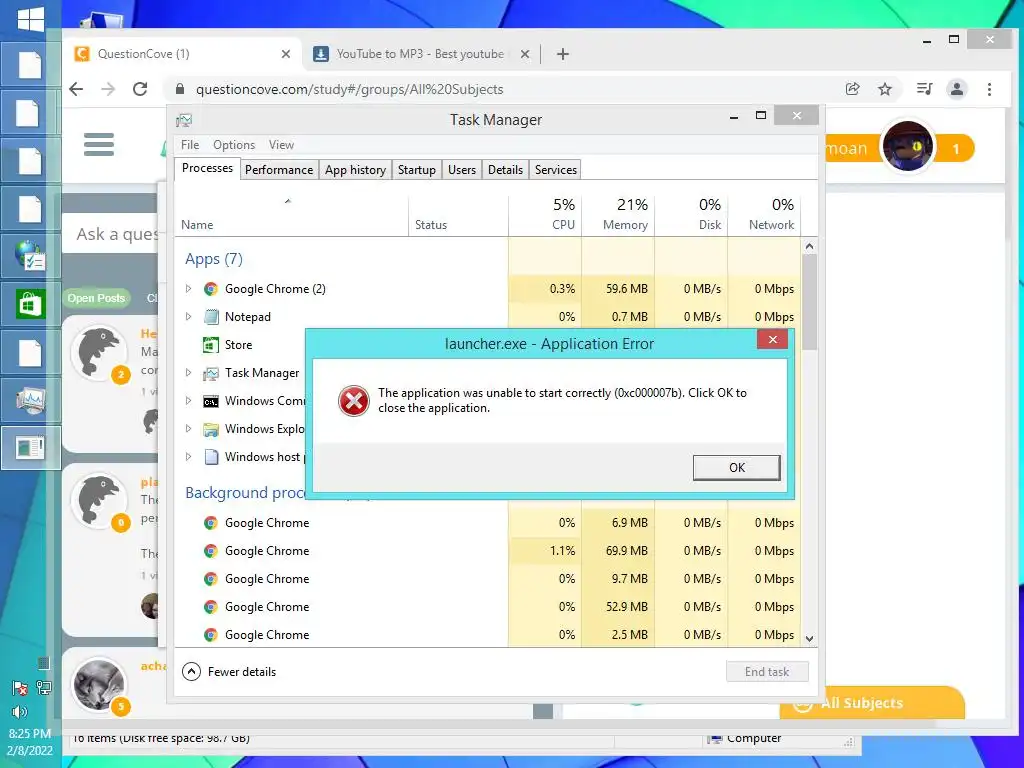Open Task Manager View menu
Image resolution: width=1024 pixels, height=768 pixels.
[x=281, y=145]
